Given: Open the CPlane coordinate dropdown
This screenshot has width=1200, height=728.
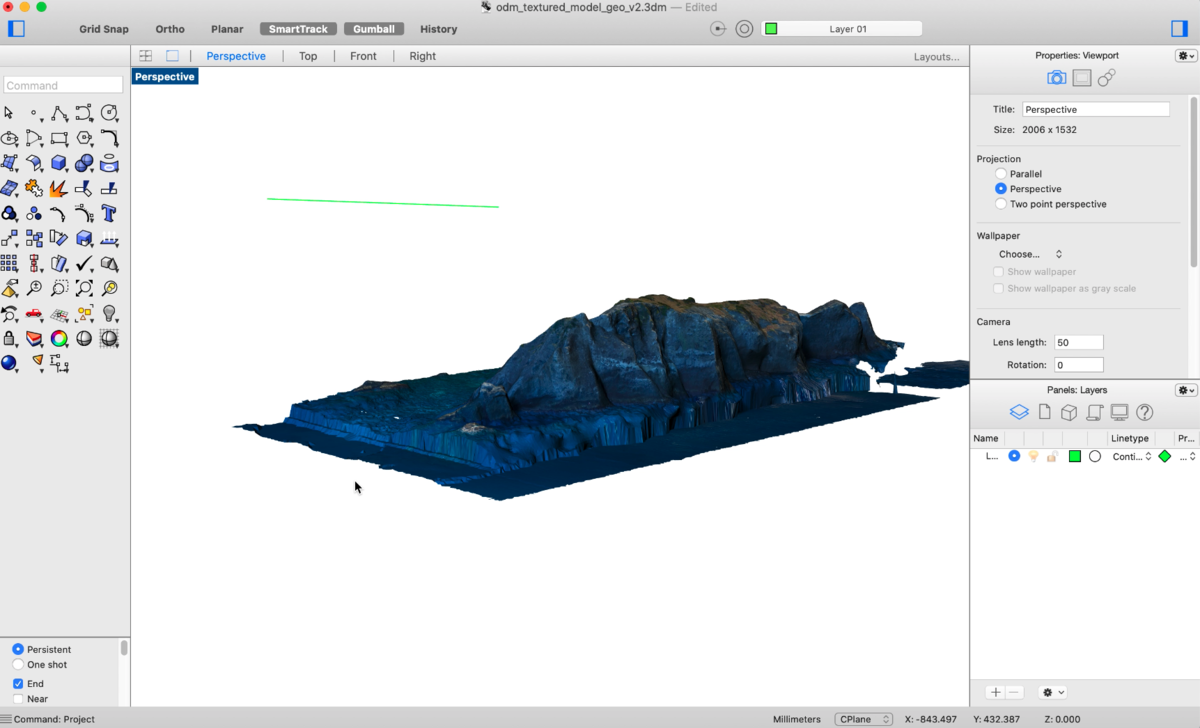Looking at the screenshot, I should pos(864,719).
